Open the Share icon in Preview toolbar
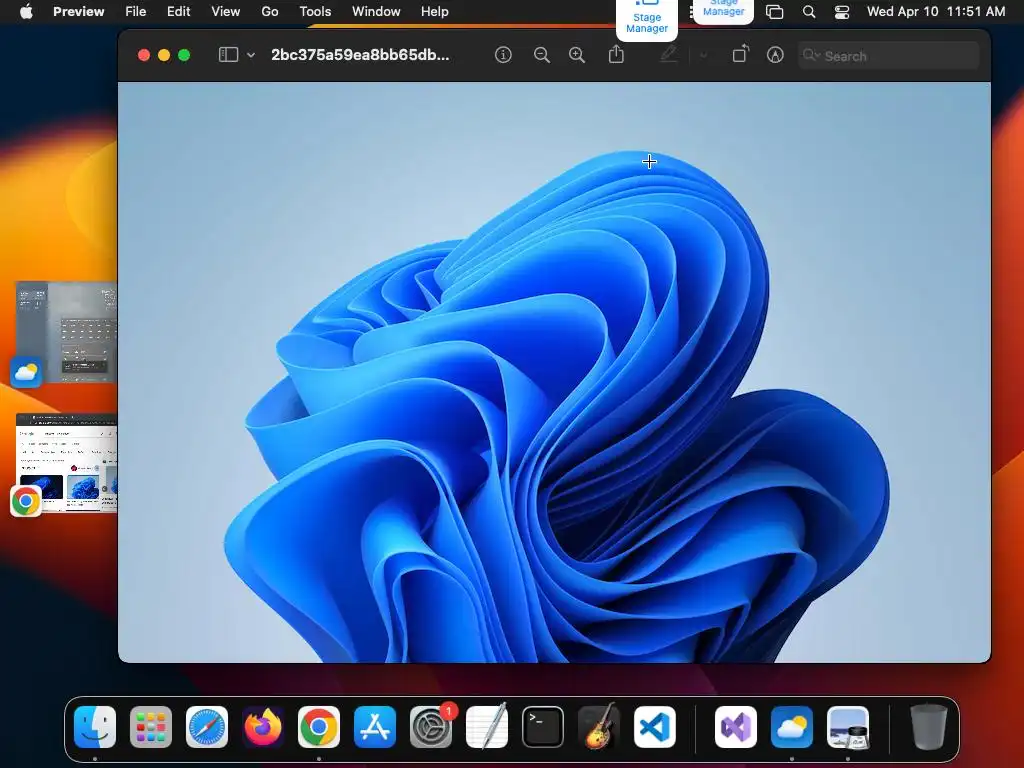This screenshot has height=768, width=1024. click(616, 54)
